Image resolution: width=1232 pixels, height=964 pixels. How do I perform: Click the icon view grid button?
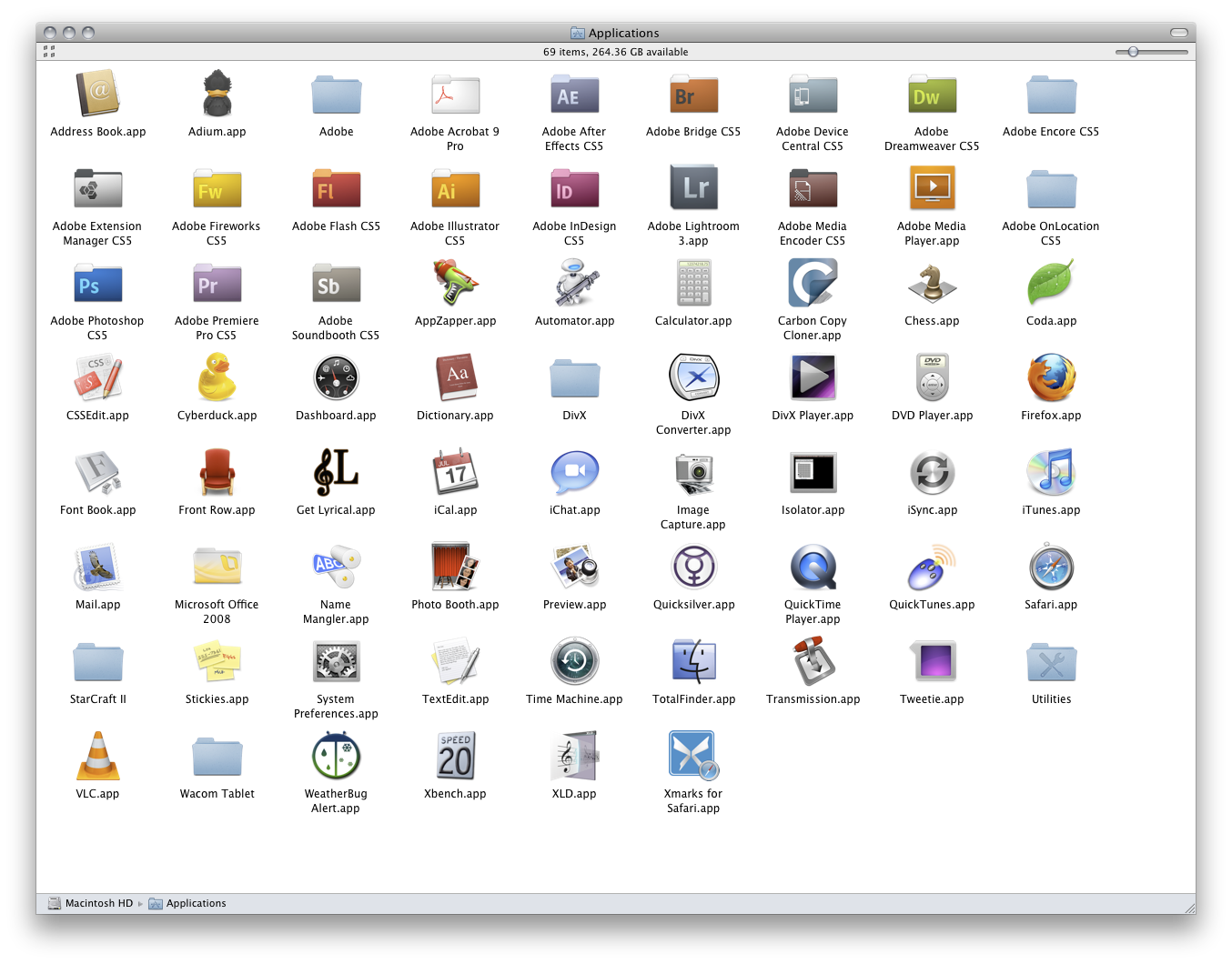[49, 52]
